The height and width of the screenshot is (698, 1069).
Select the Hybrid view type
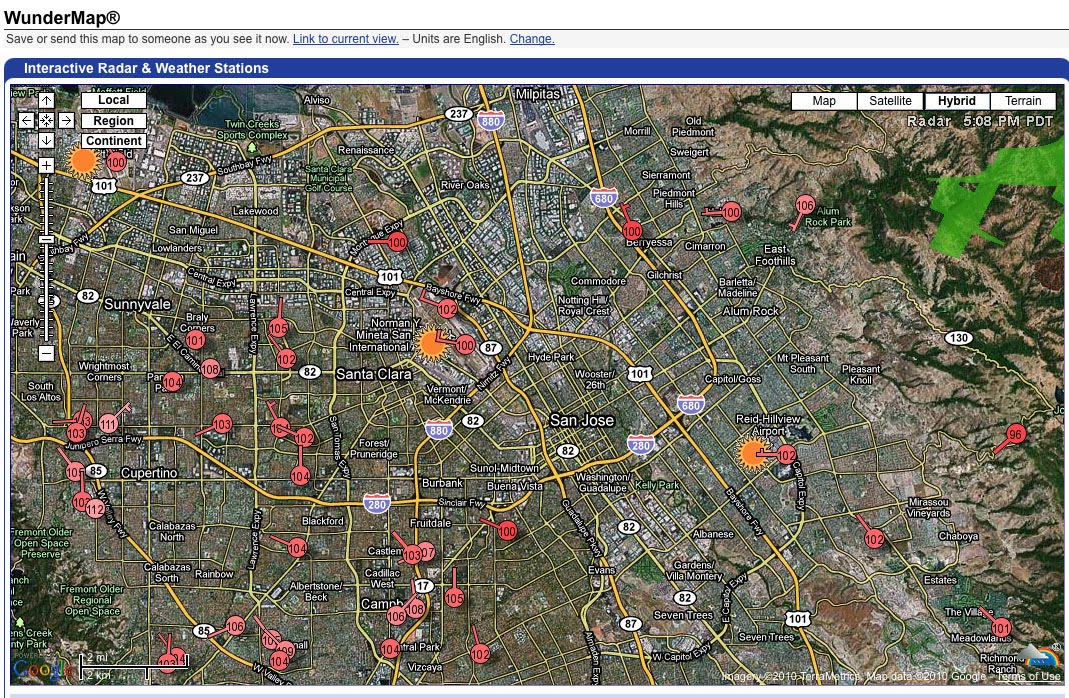pos(957,101)
